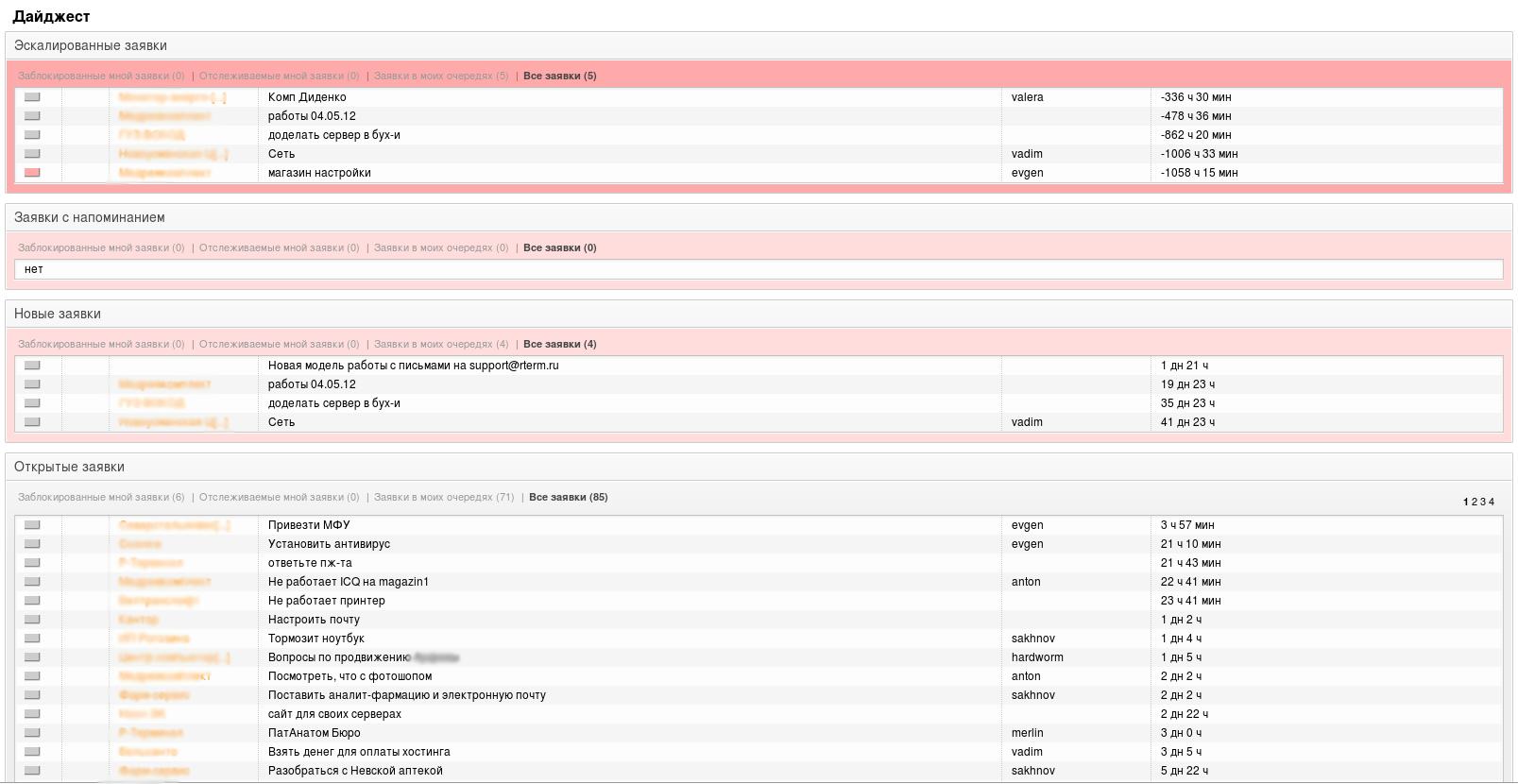1518x784 pixels.
Task: Click the flag icon of new "доделать сервер в бух-и"
Action: (32, 403)
